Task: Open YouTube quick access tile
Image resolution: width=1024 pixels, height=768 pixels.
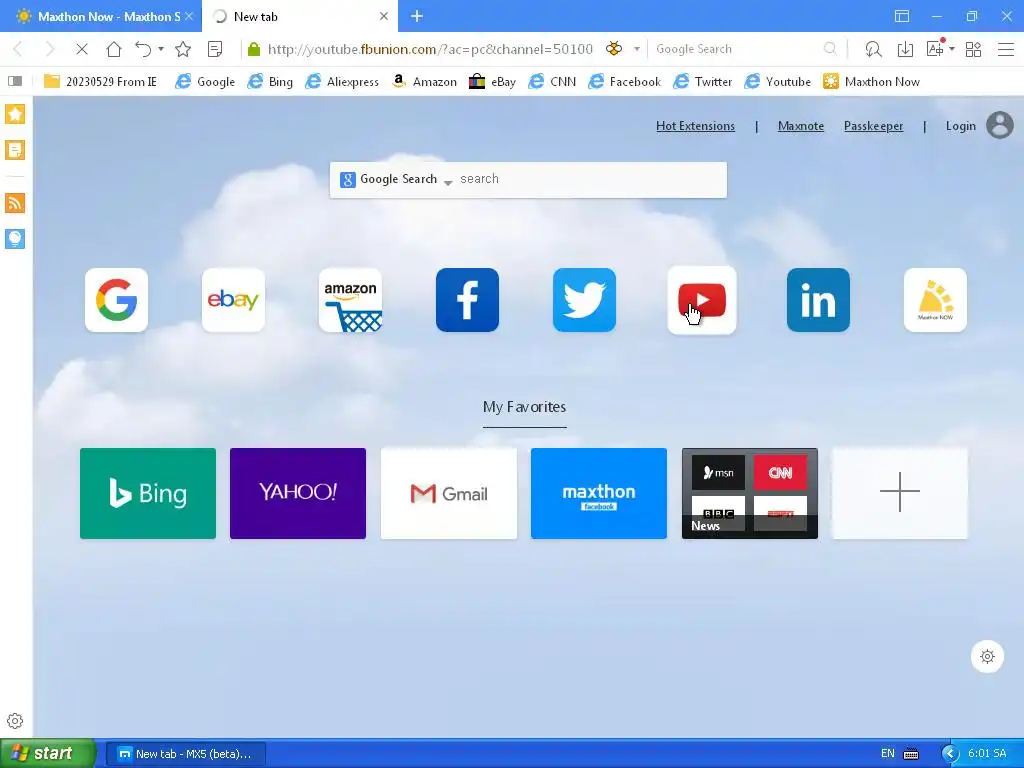Action: [x=702, y=300]
